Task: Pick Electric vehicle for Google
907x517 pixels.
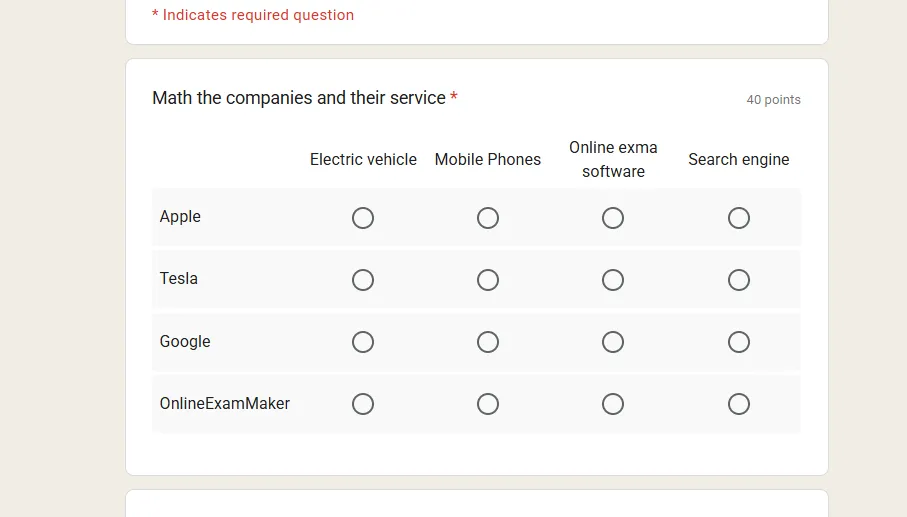Action: click(363, 342)
